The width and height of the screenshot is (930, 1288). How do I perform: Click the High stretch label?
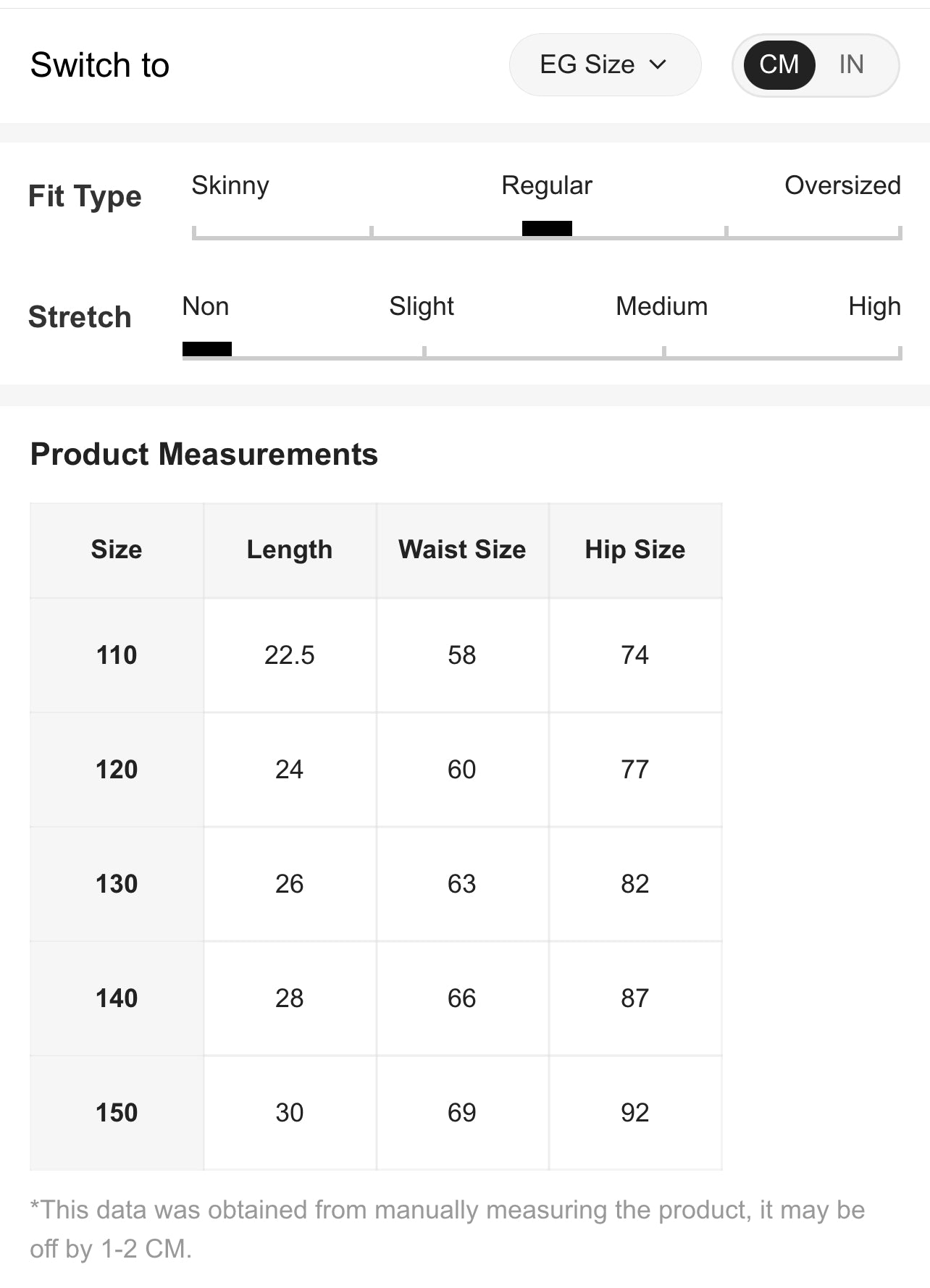(x=874, y=306)
